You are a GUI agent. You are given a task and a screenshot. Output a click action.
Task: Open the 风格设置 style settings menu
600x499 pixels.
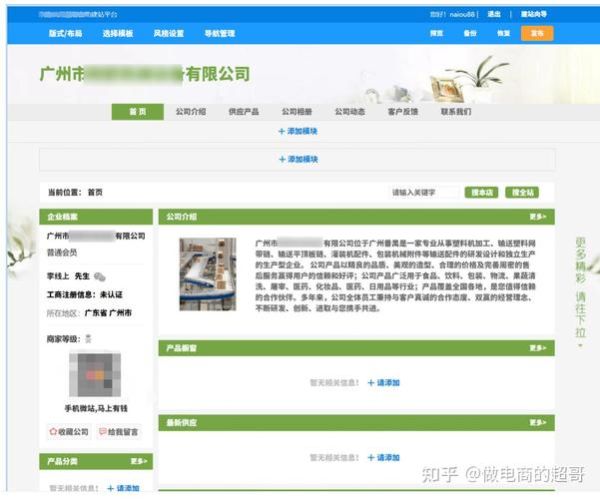click(x=169, y=33)
